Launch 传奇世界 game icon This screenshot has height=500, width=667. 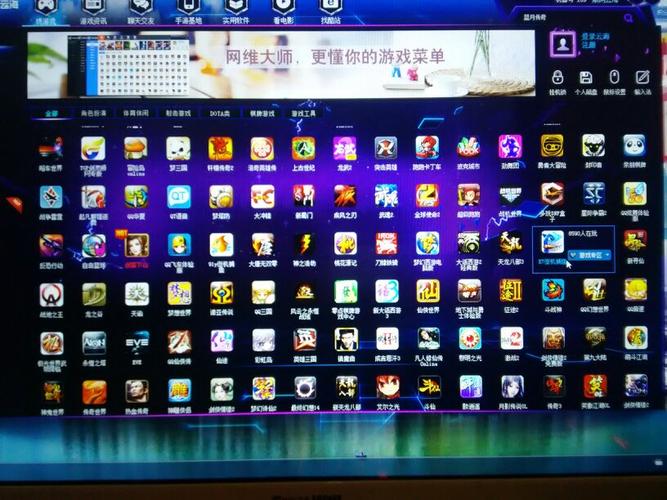click(94, 392)
